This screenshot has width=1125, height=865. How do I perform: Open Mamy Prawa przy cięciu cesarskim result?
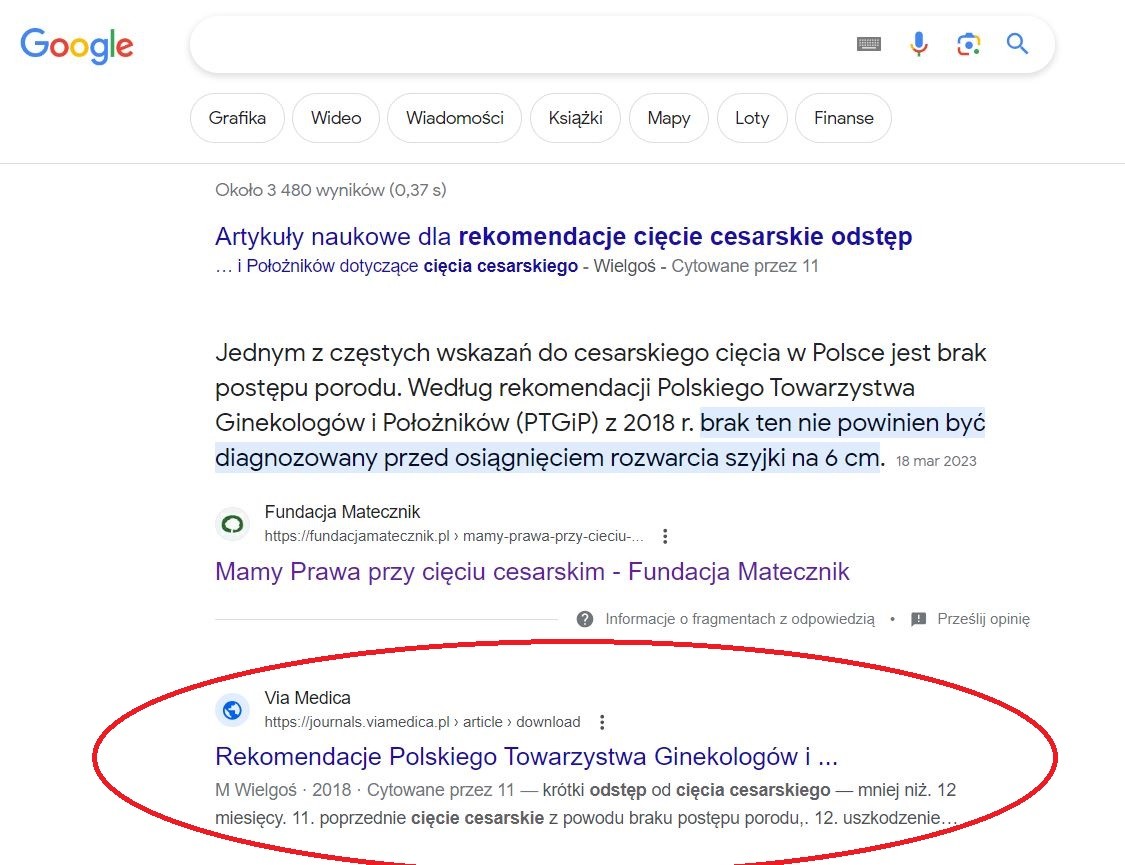click(532, 572)
